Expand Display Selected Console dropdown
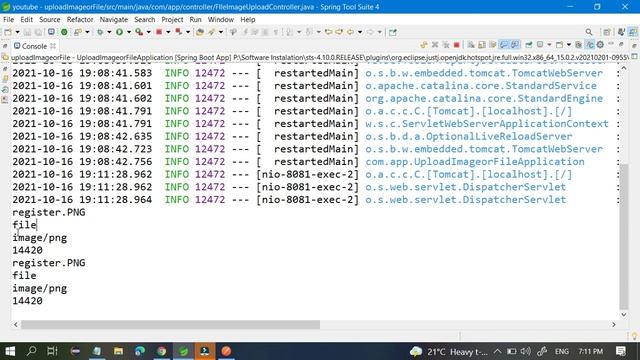640x360 pixels. [x=549, y=45]
